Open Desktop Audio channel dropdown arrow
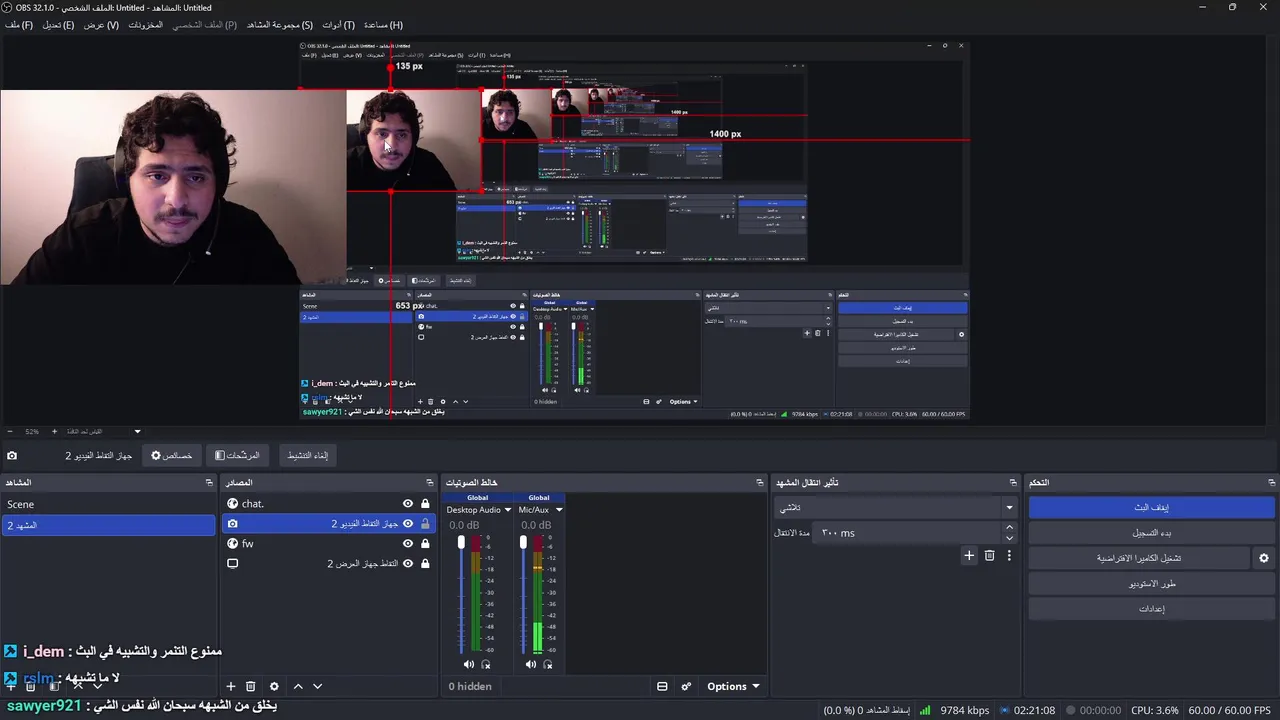 (x=508, y=510)
